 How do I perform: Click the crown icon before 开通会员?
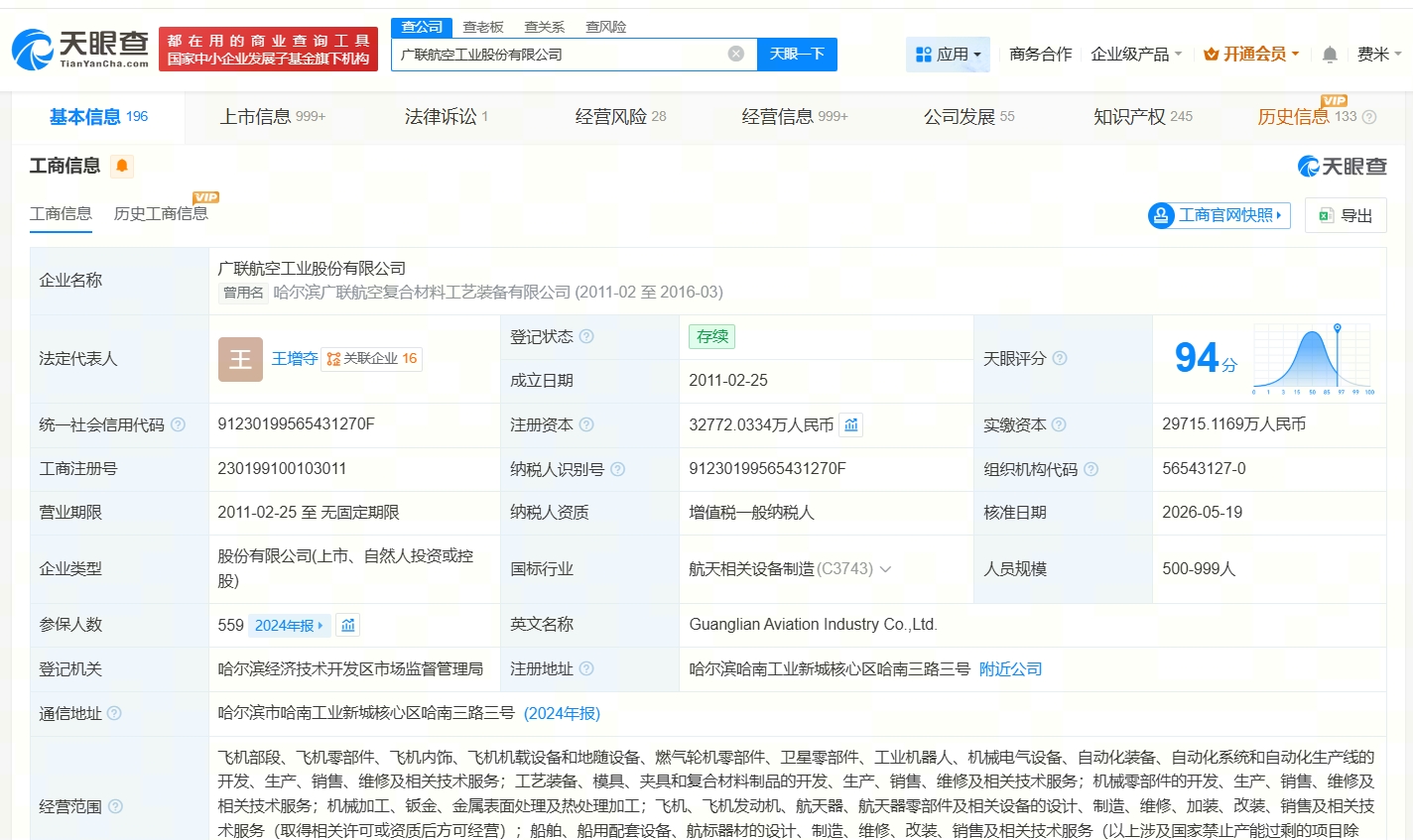click(1211, 55)
